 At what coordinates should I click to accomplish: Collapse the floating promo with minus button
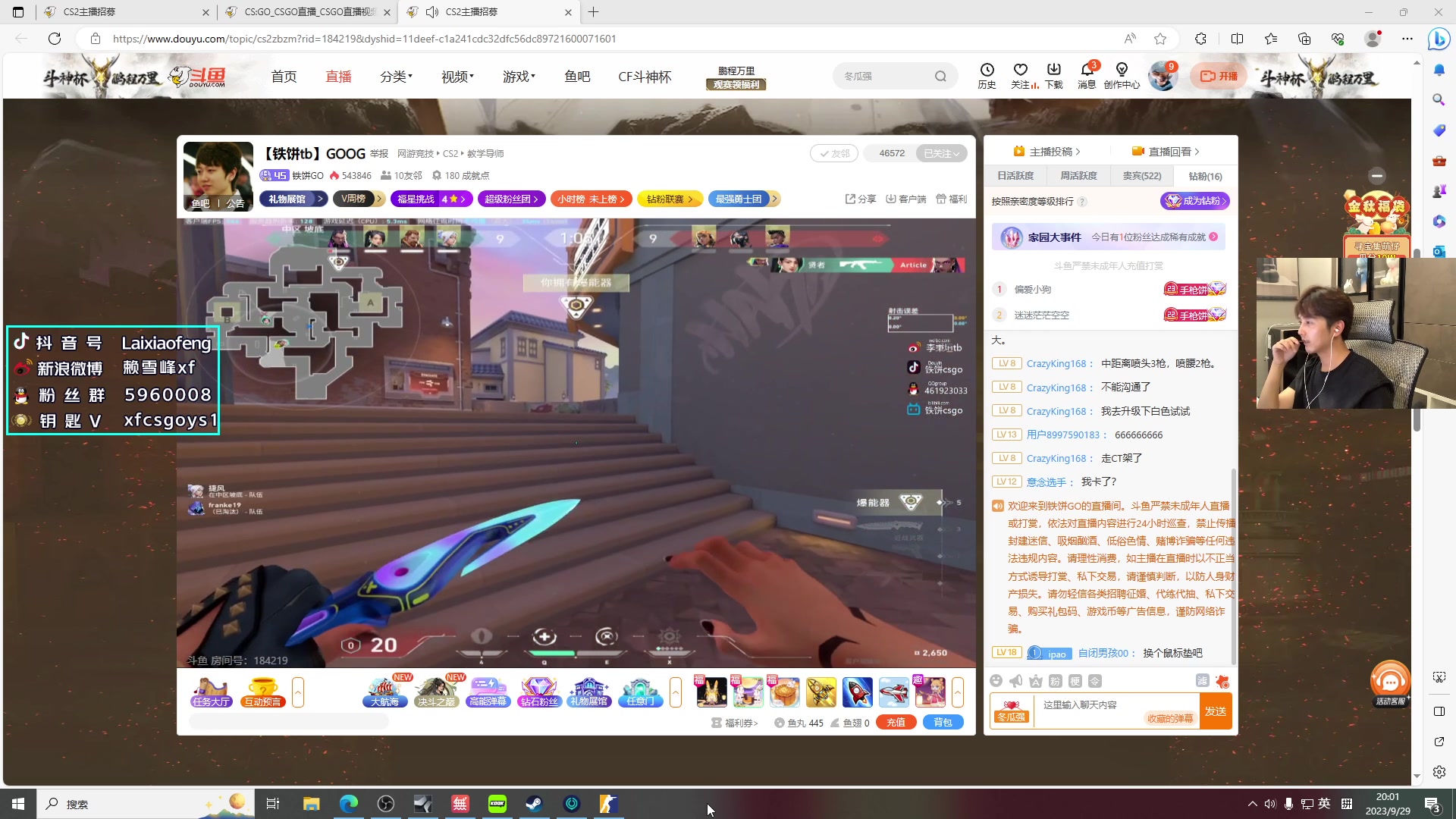coord(1377,175)
